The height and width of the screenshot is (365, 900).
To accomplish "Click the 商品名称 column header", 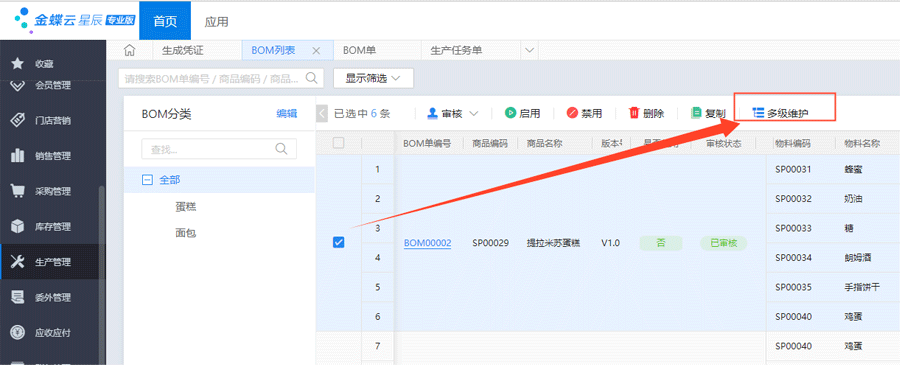I will (x=544, y=143).
